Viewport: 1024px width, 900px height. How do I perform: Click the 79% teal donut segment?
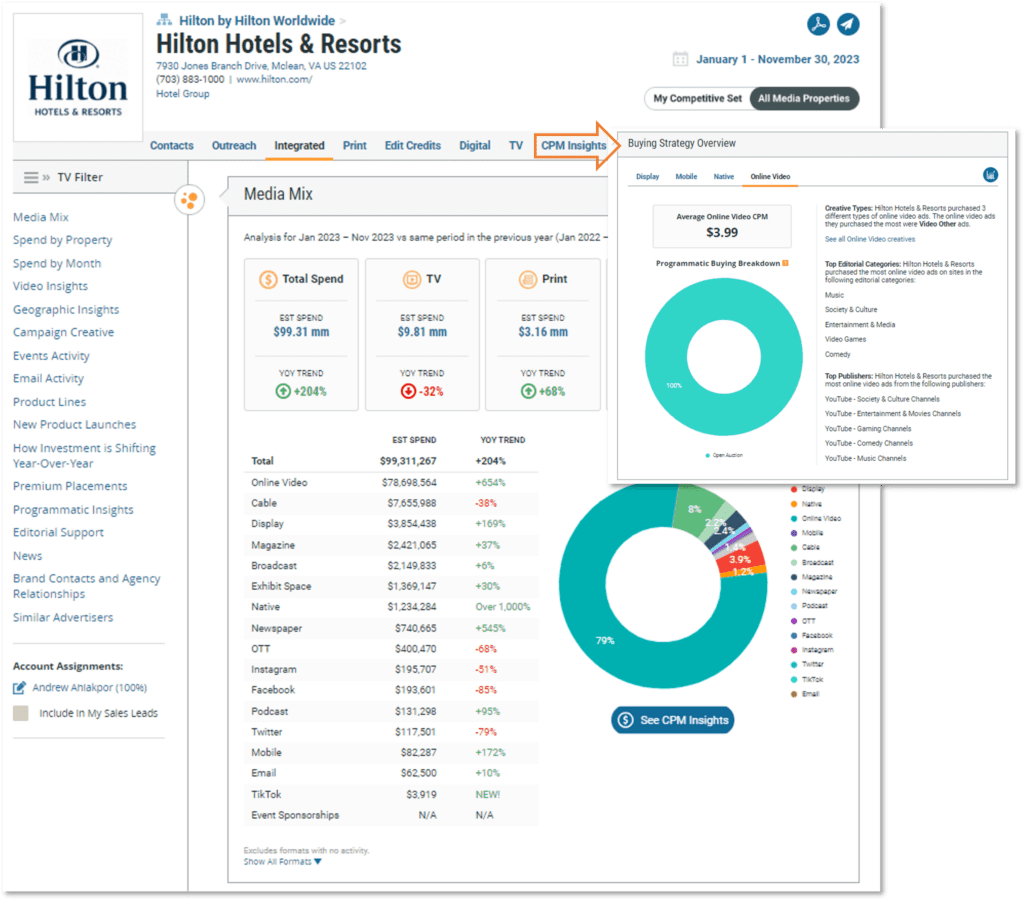coord(605,641)
